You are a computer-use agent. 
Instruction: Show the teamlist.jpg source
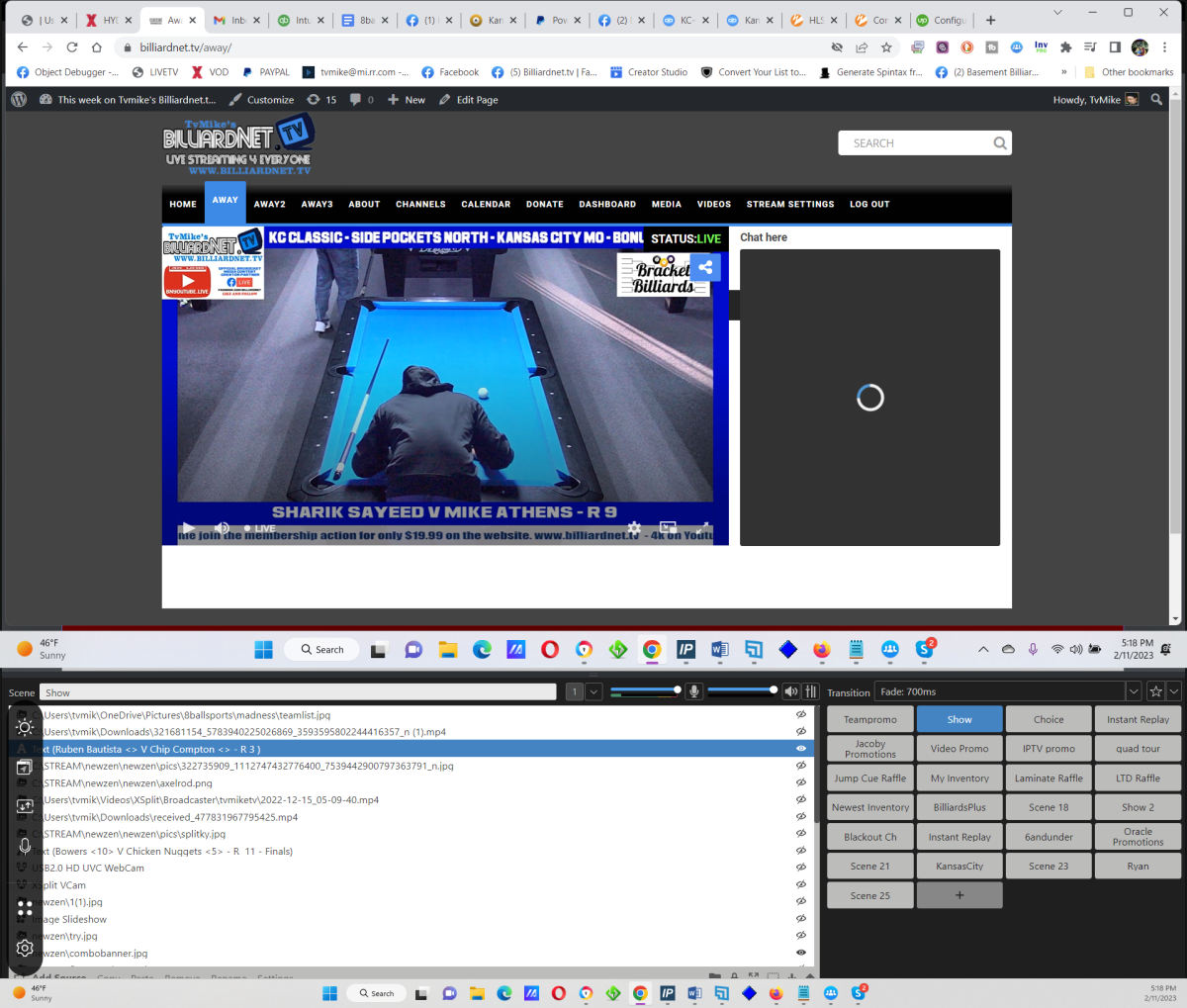pos(801,715)
